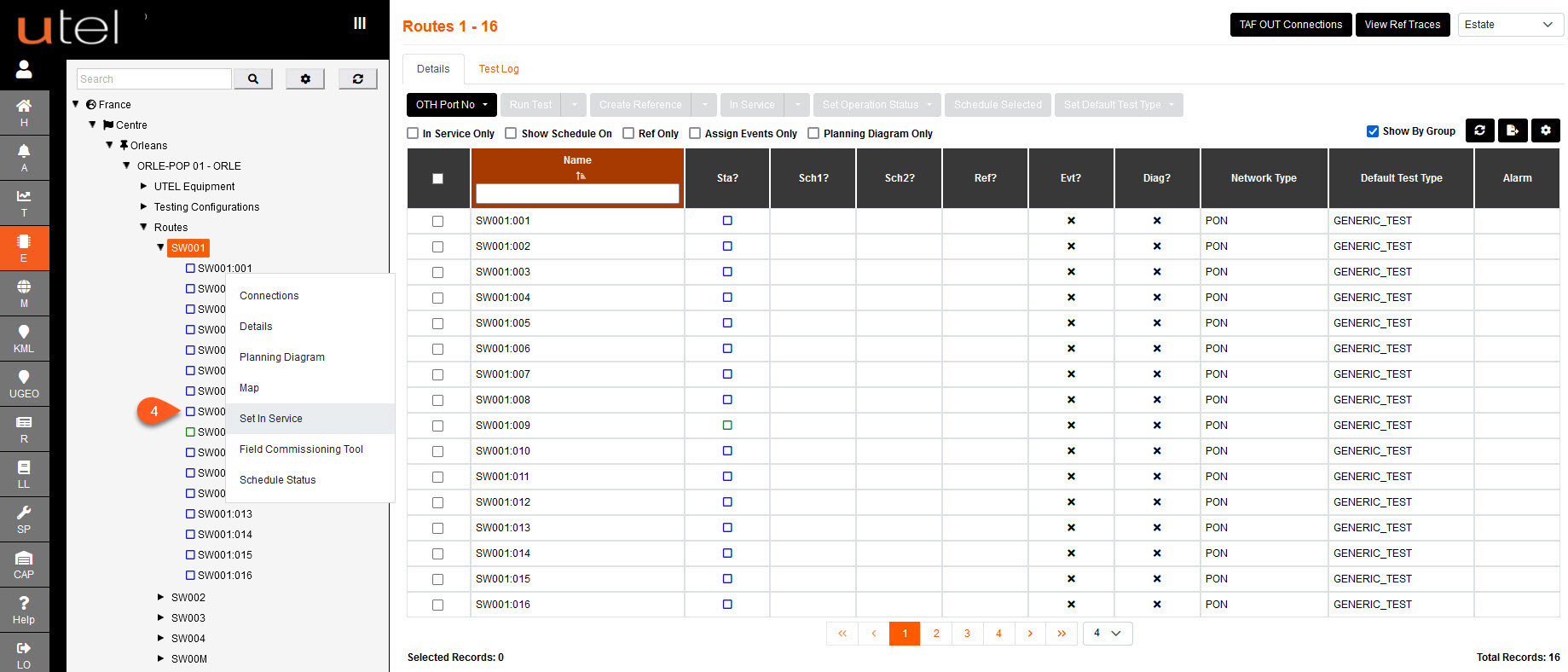The height and width of the screenshot is (672, 1568).
Task: Open table settings gear icon
Action: [1546, 130]
